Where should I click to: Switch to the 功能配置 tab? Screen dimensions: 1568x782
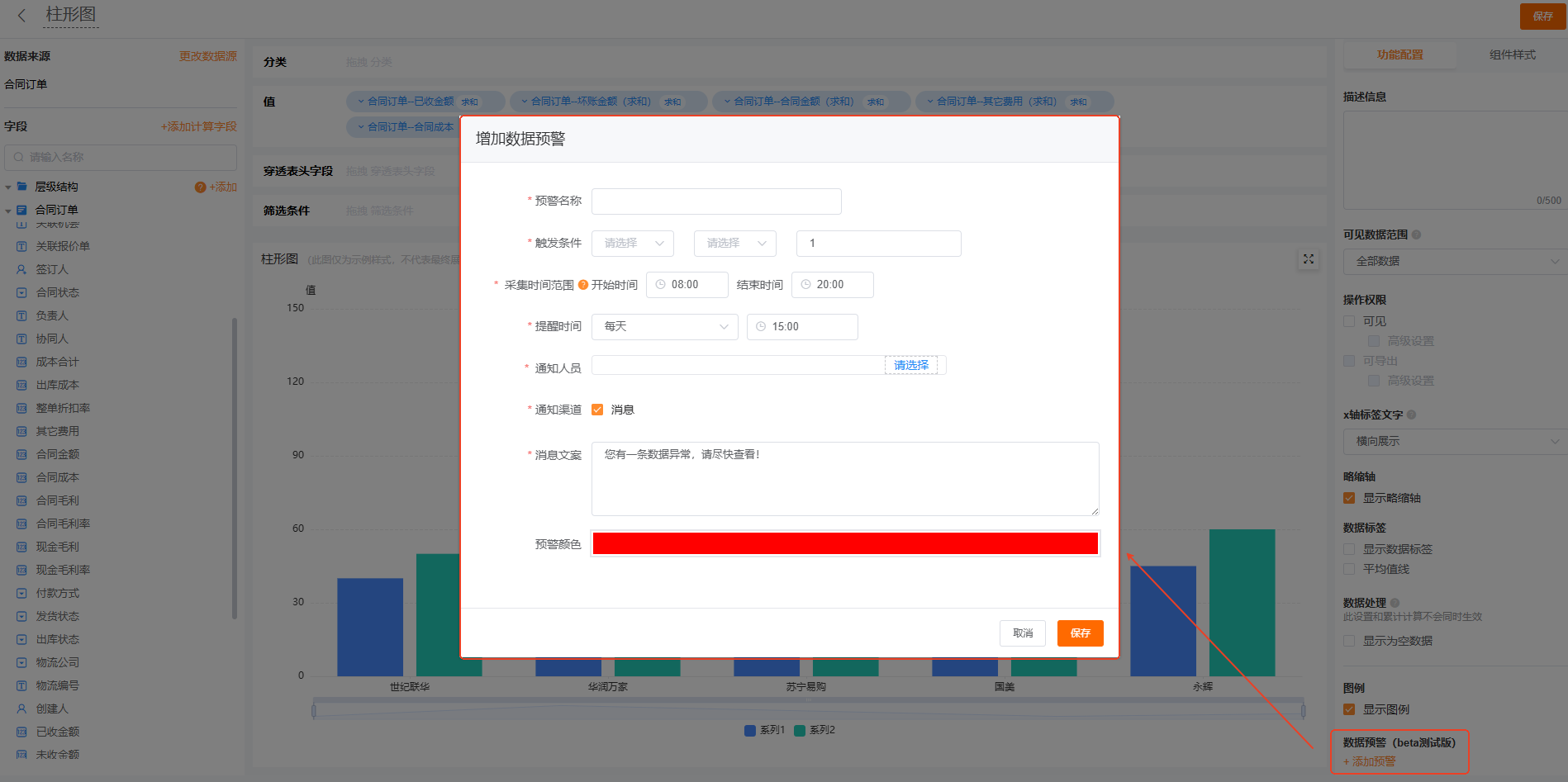click(x=1399, y=55)
